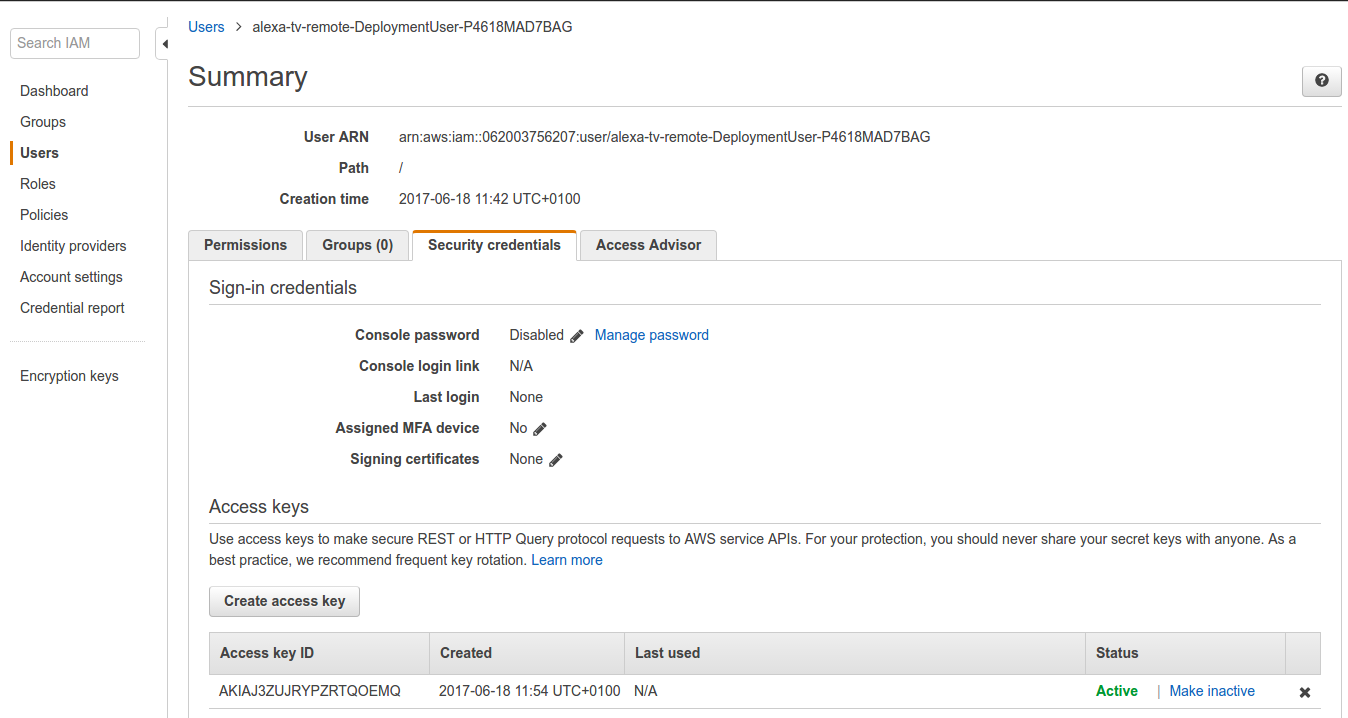The width and height of the screenshot is (1348, 718).
Task: Click the Sign-in credentials heading
Action: point(283,288)
